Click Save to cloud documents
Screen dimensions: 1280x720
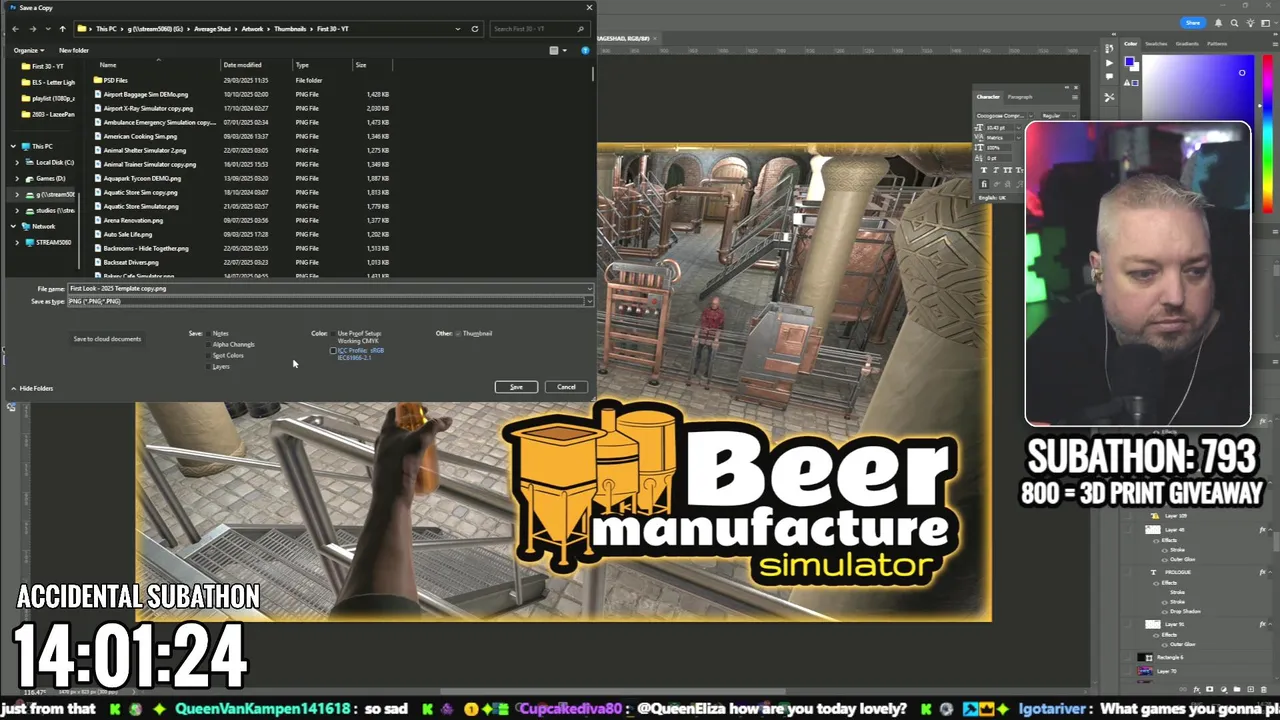pos(107,339)
